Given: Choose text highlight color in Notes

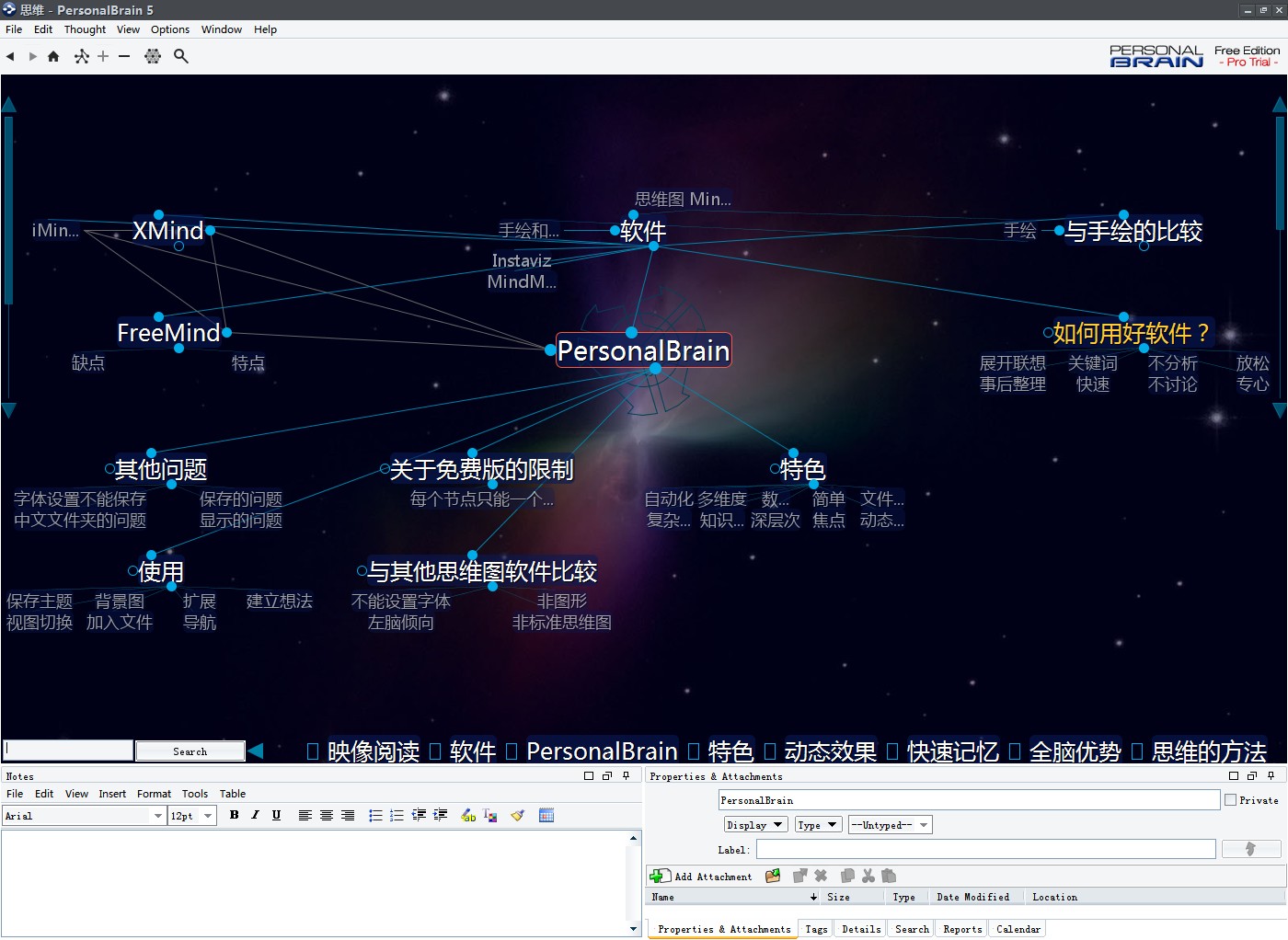Looking at the screenshot, I should pyautogui.click(x=468, y=815).
